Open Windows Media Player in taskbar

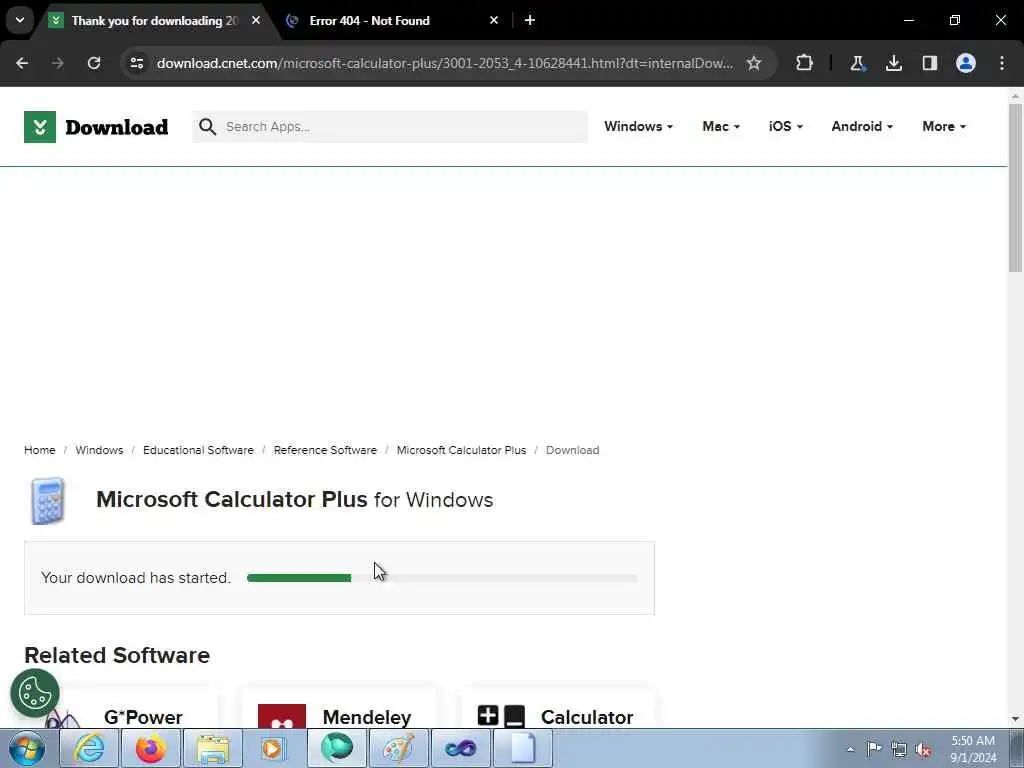pos(274,748)
